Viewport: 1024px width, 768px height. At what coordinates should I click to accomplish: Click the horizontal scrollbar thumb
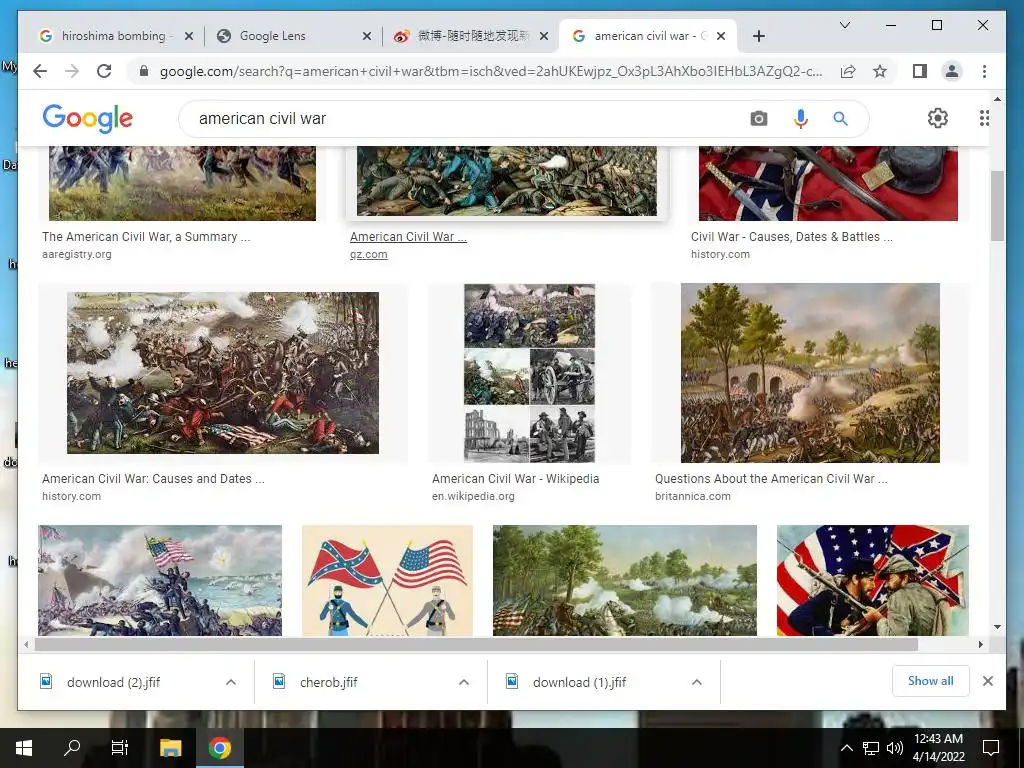tap(476, 645)
